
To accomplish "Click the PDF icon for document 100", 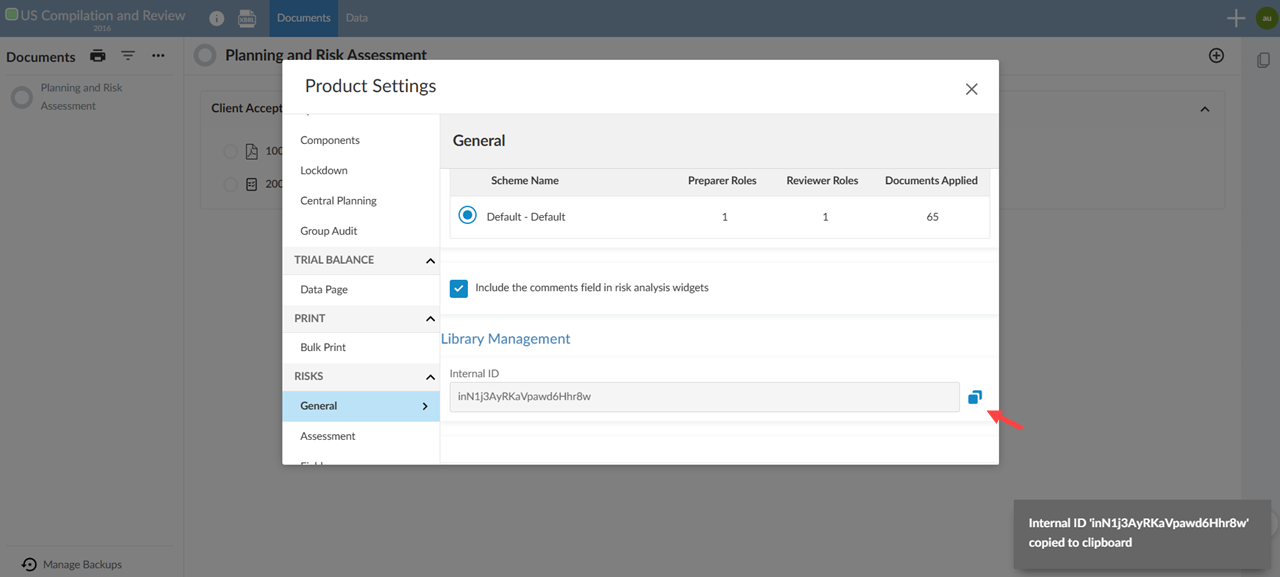I will pyautogui.click(x=250, y=150).
